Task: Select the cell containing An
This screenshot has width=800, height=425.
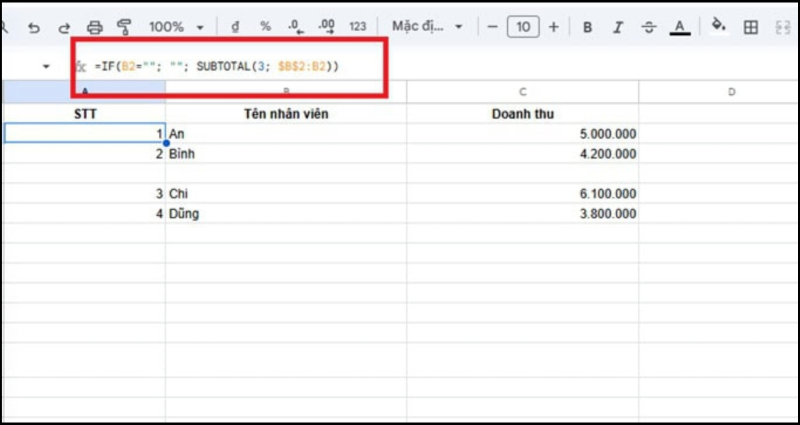Action: coord(286,134)
